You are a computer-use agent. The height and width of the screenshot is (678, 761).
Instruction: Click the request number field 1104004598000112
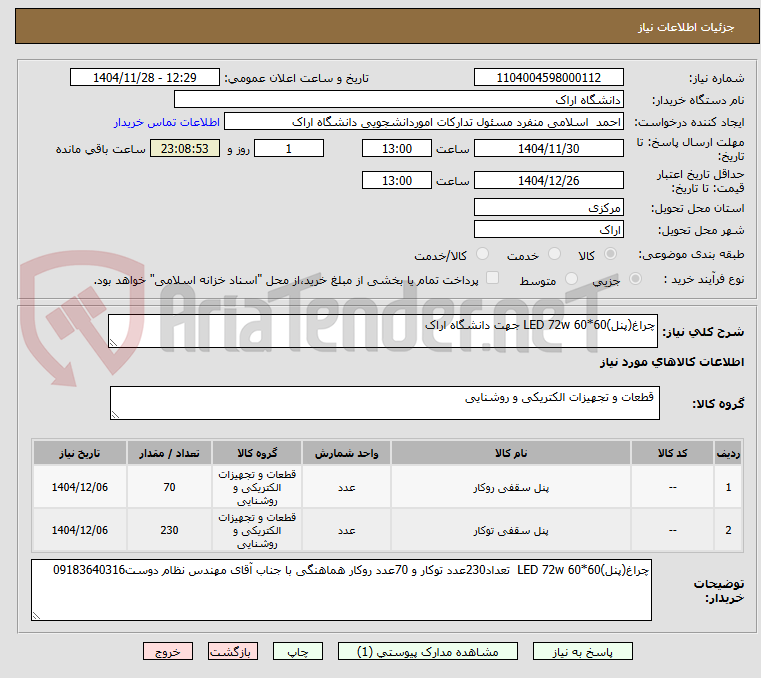548,78
